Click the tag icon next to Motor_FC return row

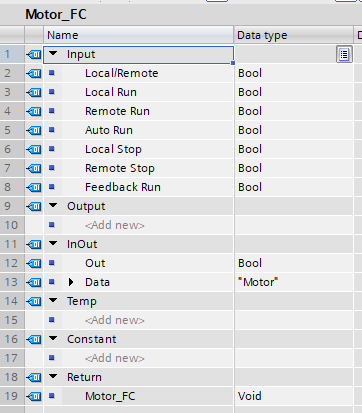click(34, 396)
